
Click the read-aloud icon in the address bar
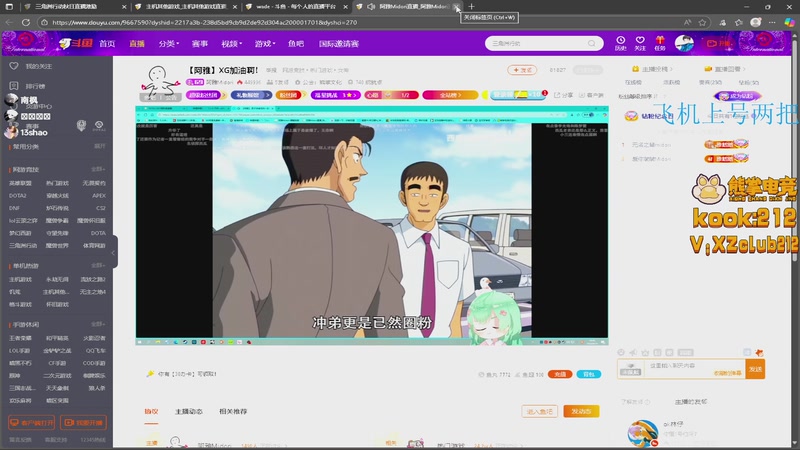[687, 22]
